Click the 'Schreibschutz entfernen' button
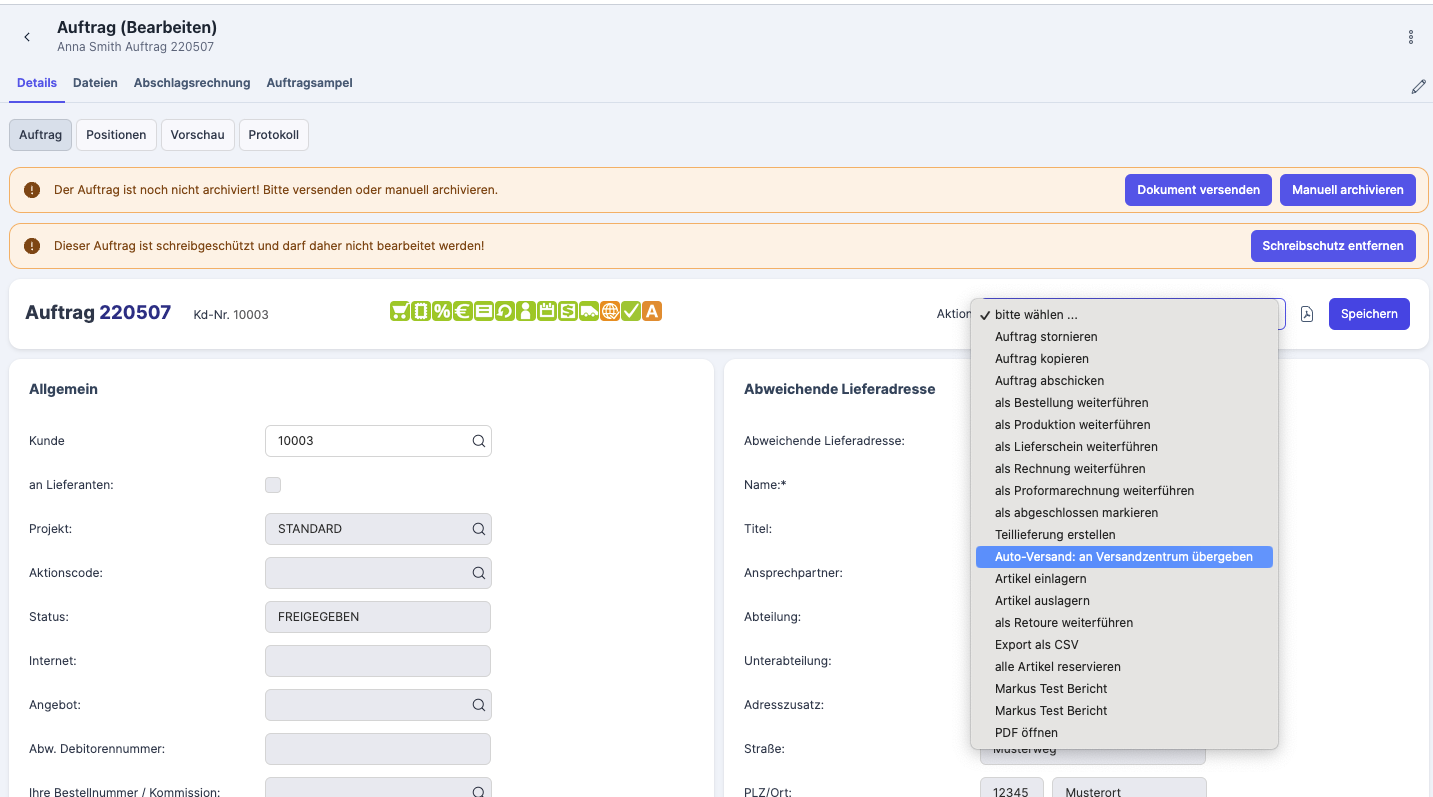Screen dimensions: 1433x797 pos(1332,246)
